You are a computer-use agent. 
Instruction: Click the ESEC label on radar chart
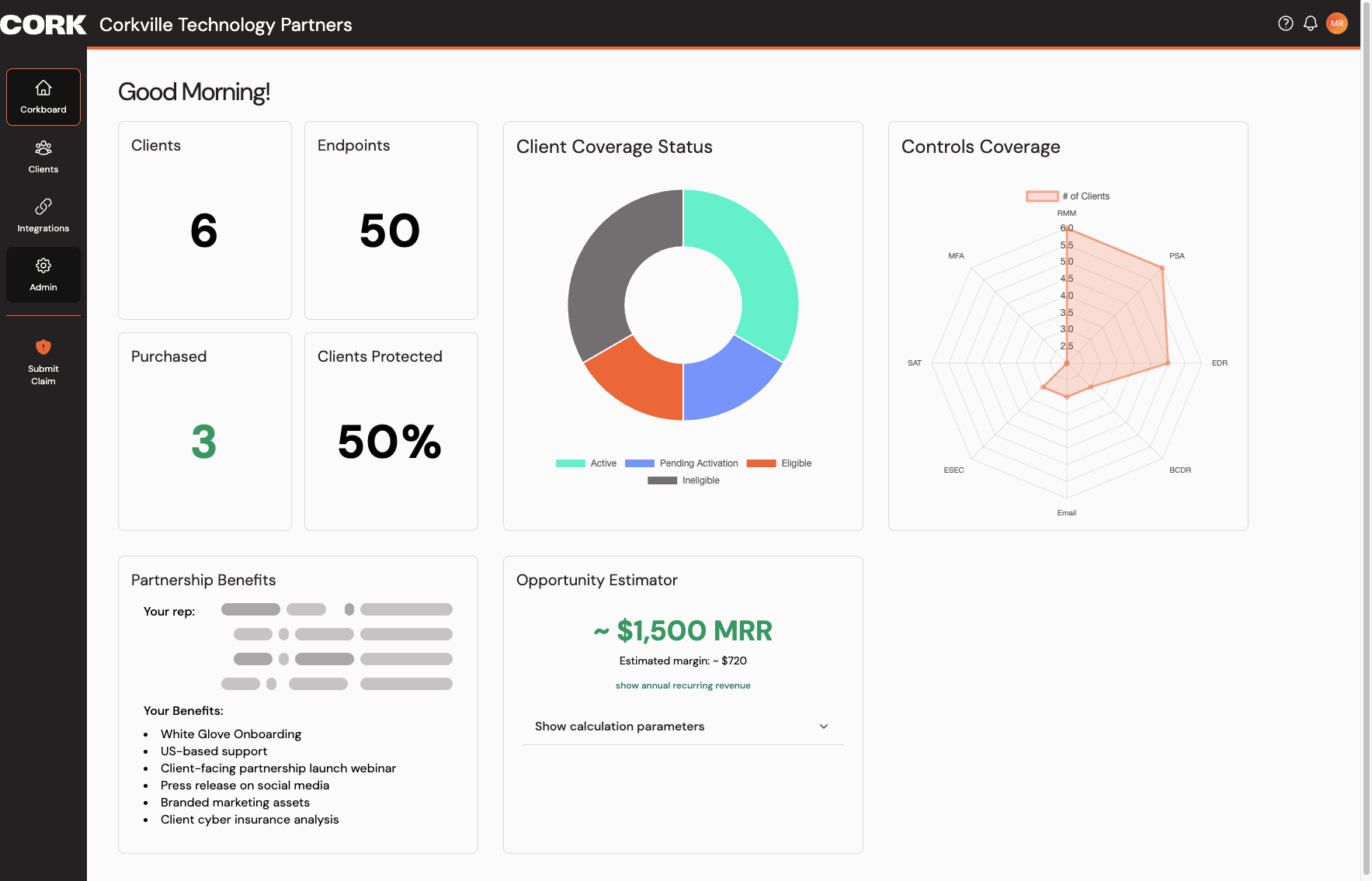pos(953,470)
